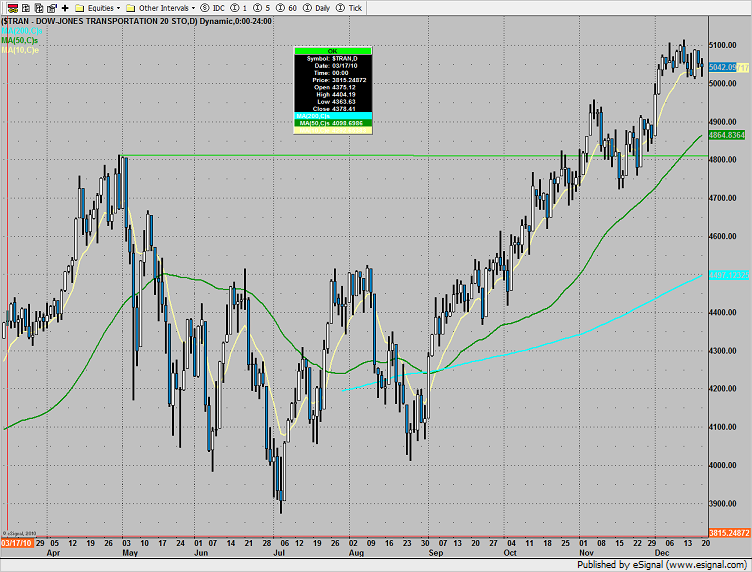The width and height of the screenshot is (752, 572).
Task: Click the third toolbar icon with a dark frame
Action: (x=39, y=8)
